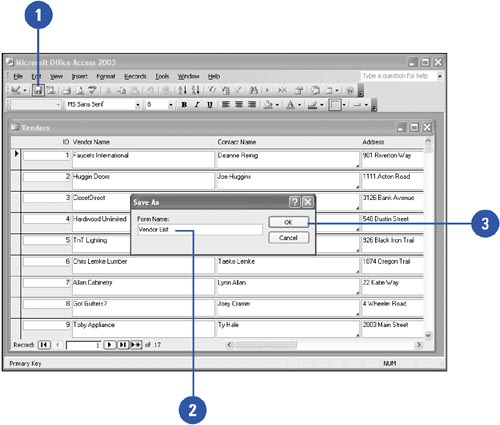
Task: Expand the Fill/Back Color dropdown arrow
Action: coord(277,105)
